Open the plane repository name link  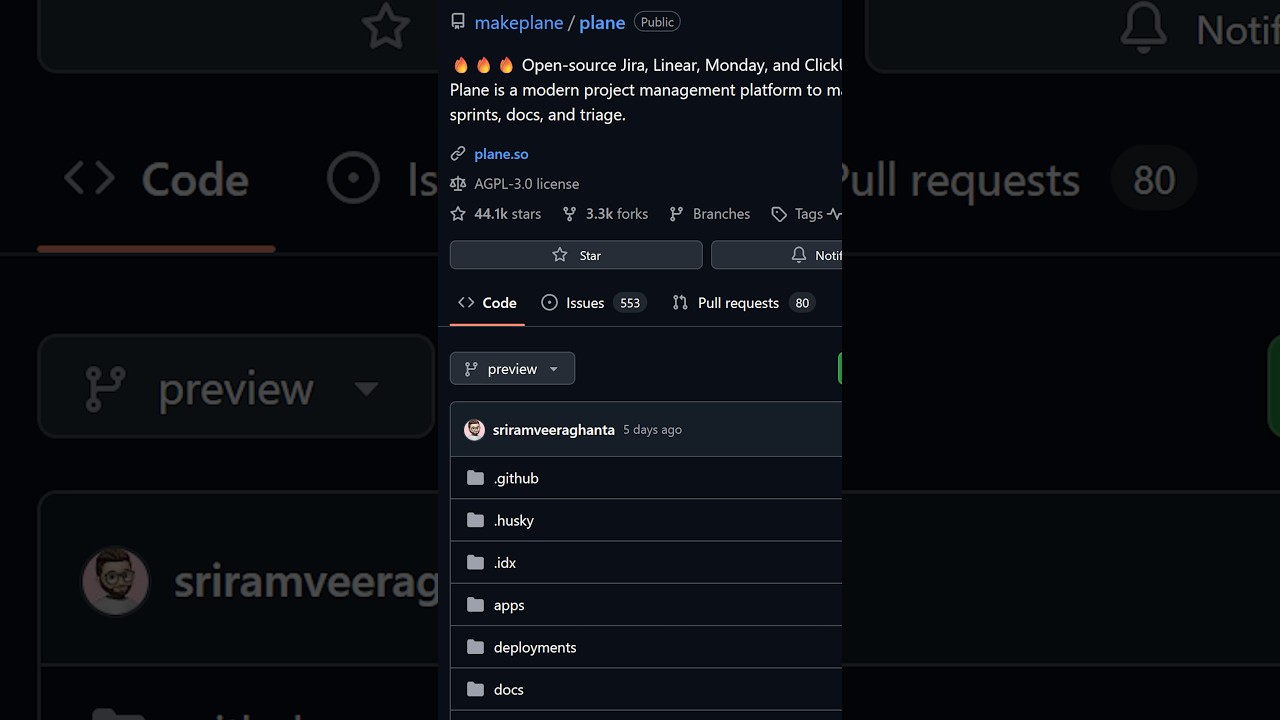(x=602, y=22)
